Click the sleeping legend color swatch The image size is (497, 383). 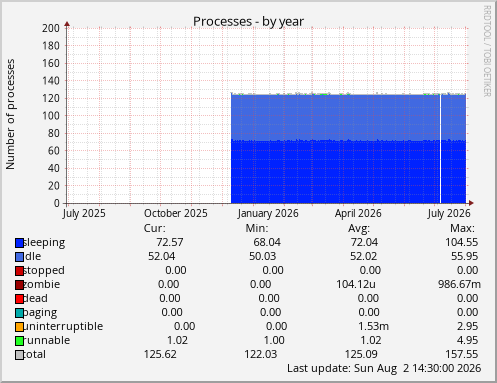pyautogui.click(x=19, y=243)
